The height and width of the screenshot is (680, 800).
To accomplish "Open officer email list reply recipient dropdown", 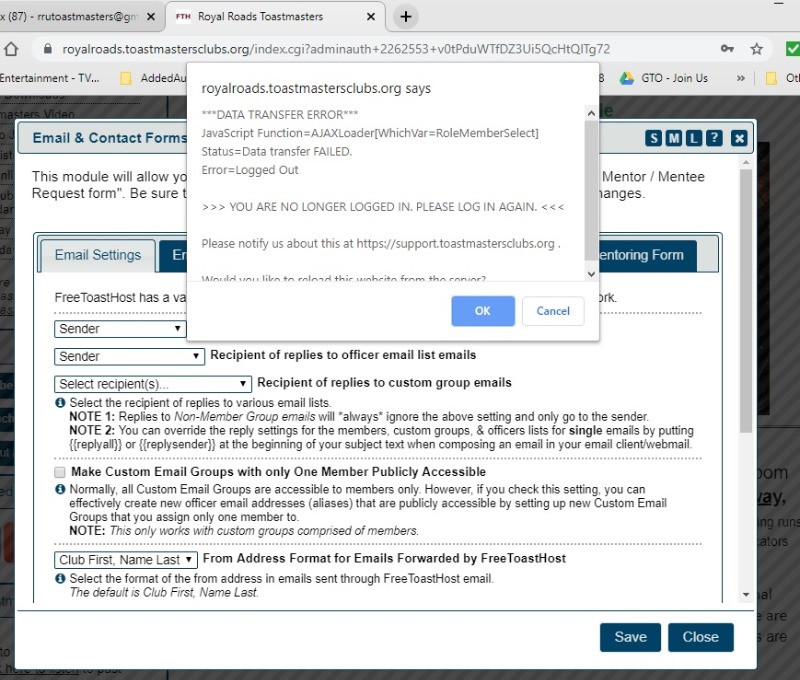I will point(130,356).
